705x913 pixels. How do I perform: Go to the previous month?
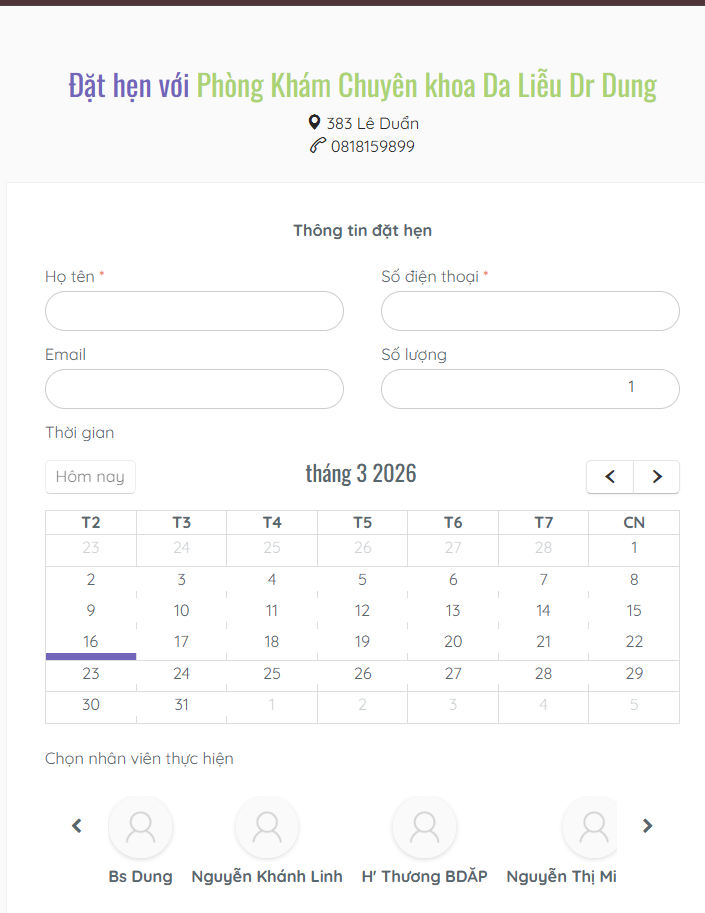point(610,477)
